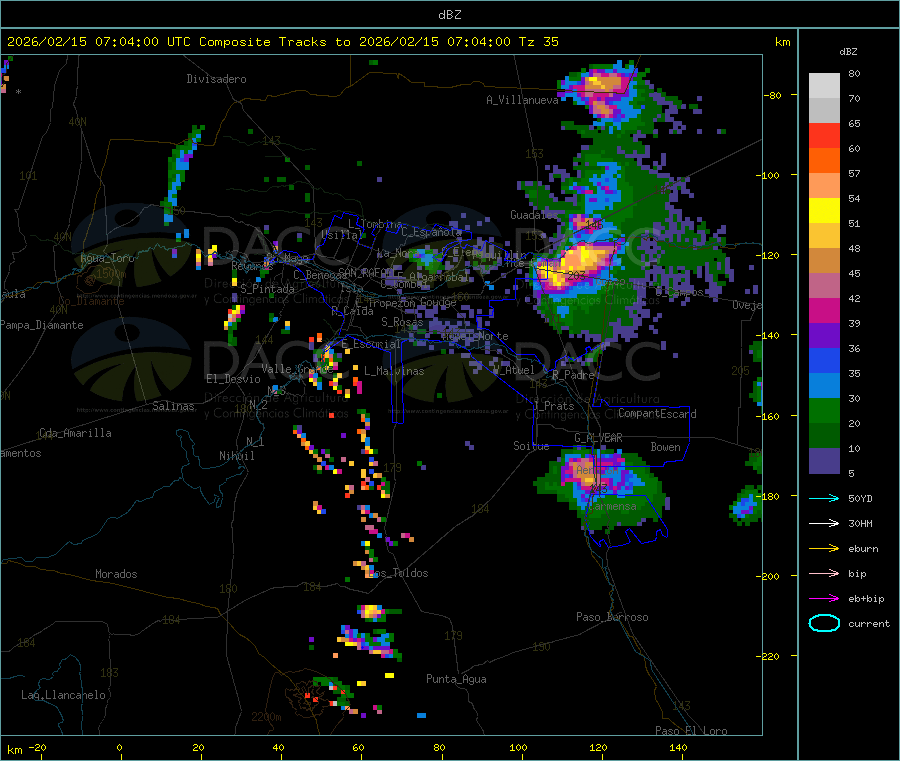Click the 0 tick on horizontal km axis

tap(119, 748)
